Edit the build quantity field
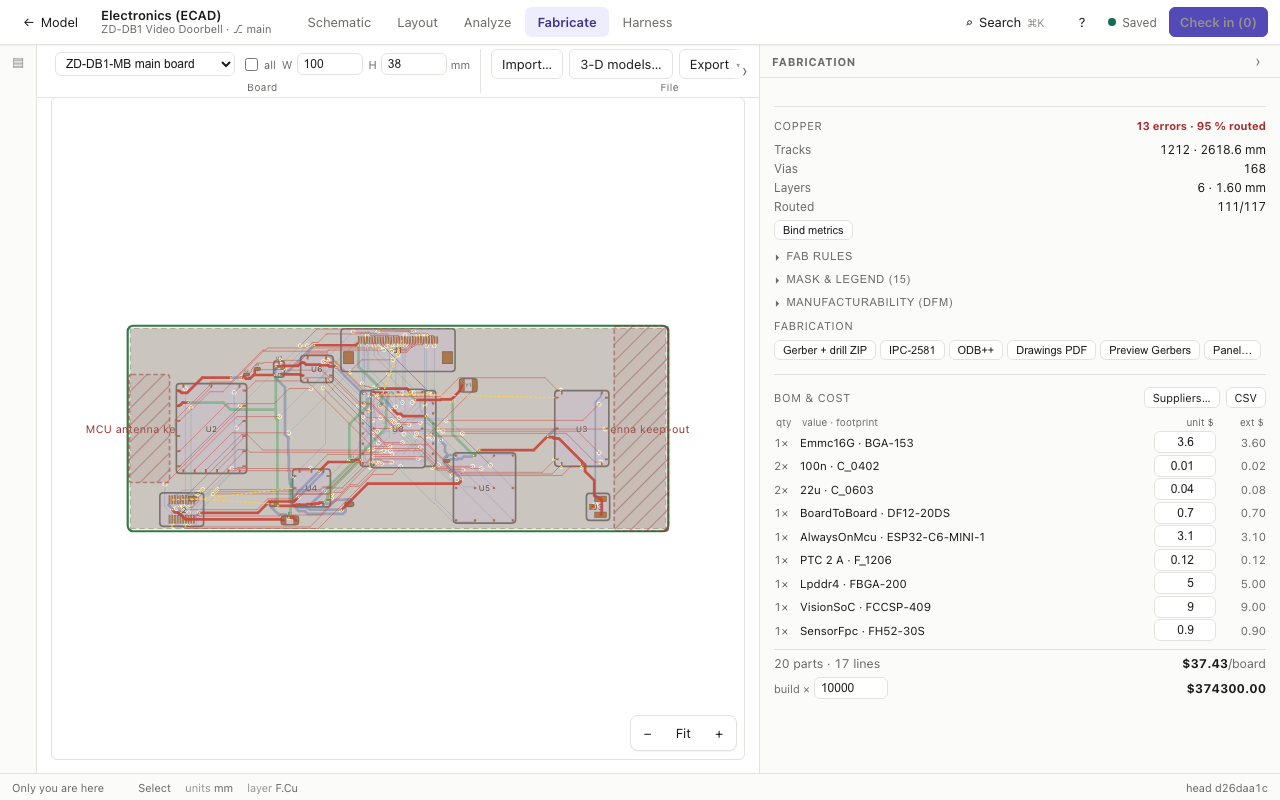1280x800 pixels. pyautogui.click(x=851, y=688)
